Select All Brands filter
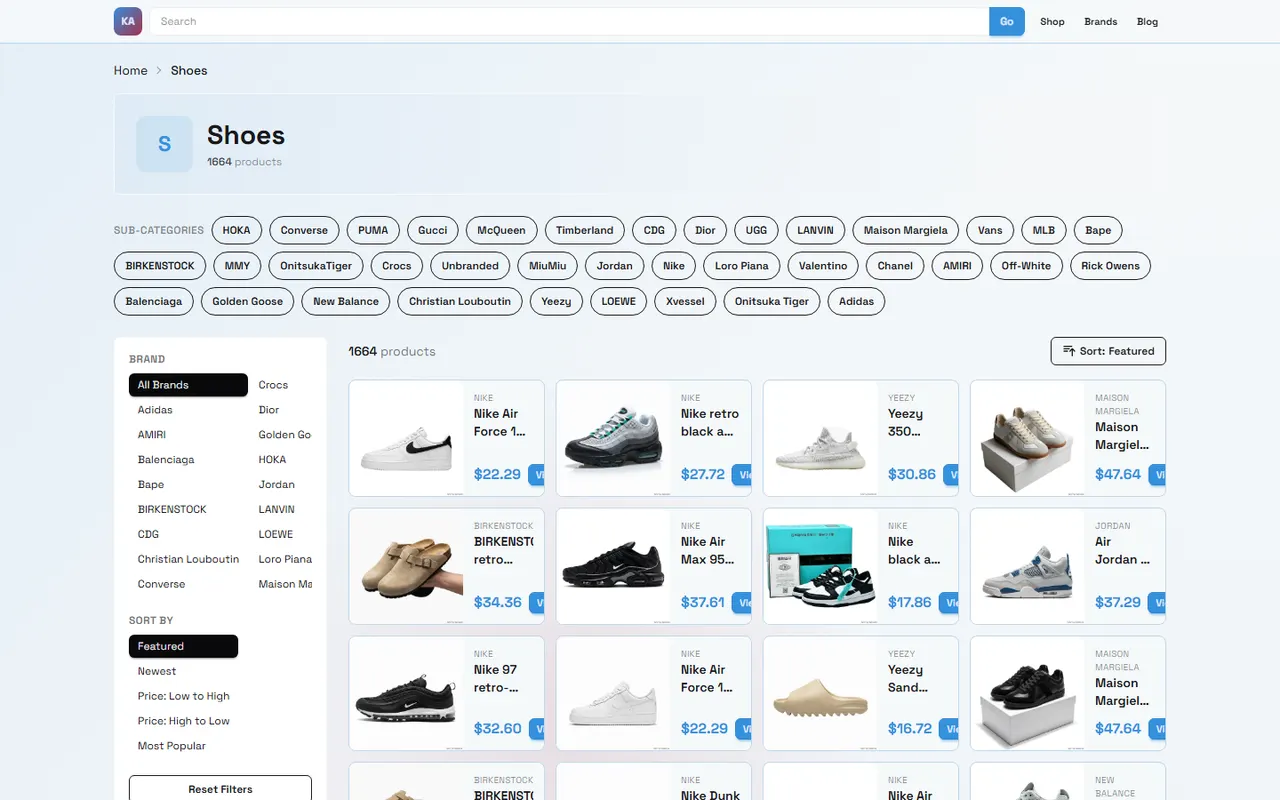 (188, 385)
